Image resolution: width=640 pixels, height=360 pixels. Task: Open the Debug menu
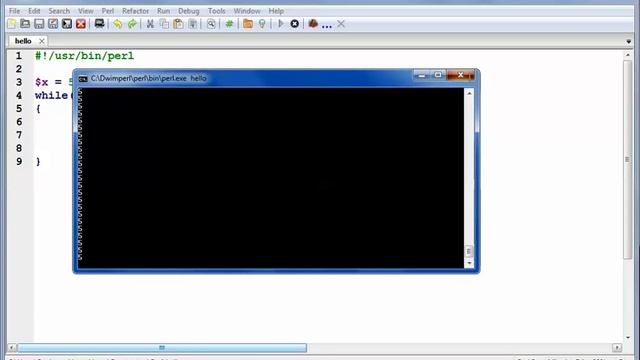pyautogui.click(x=189, y=11)
